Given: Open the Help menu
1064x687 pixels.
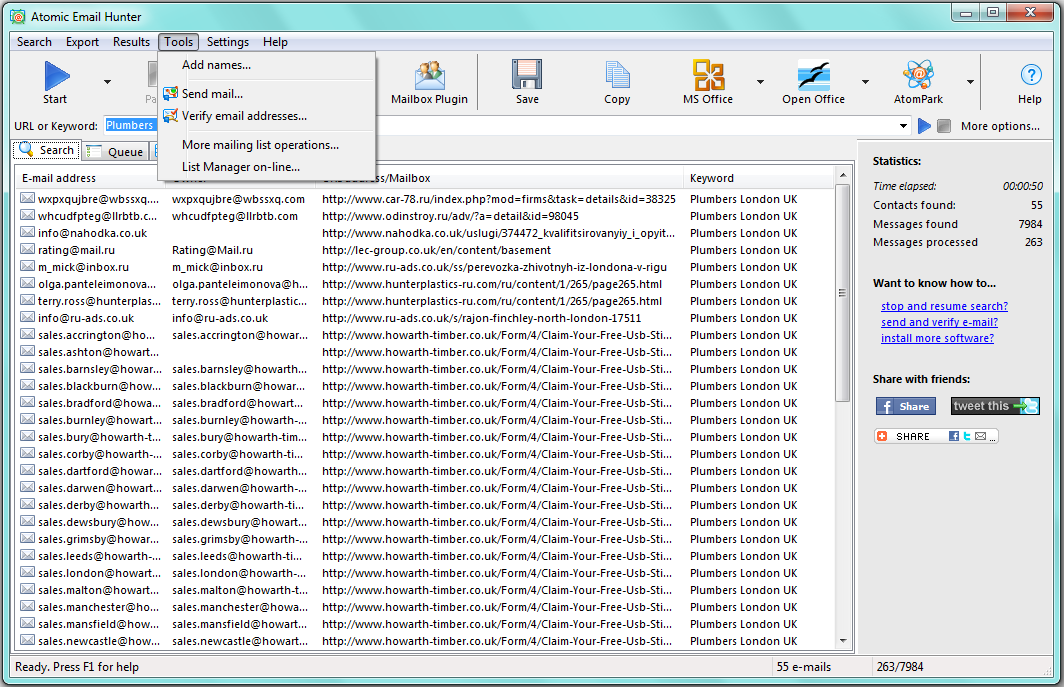Looking at the screenshot, I should pos(275,42).
